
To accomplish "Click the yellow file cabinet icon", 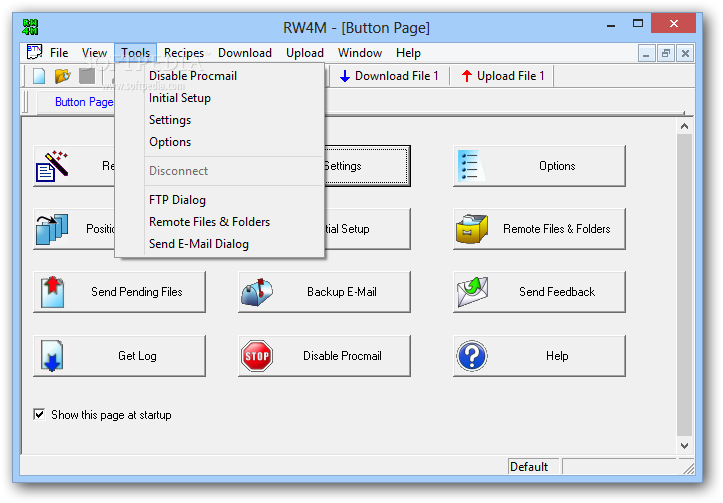I will (472, 229).
